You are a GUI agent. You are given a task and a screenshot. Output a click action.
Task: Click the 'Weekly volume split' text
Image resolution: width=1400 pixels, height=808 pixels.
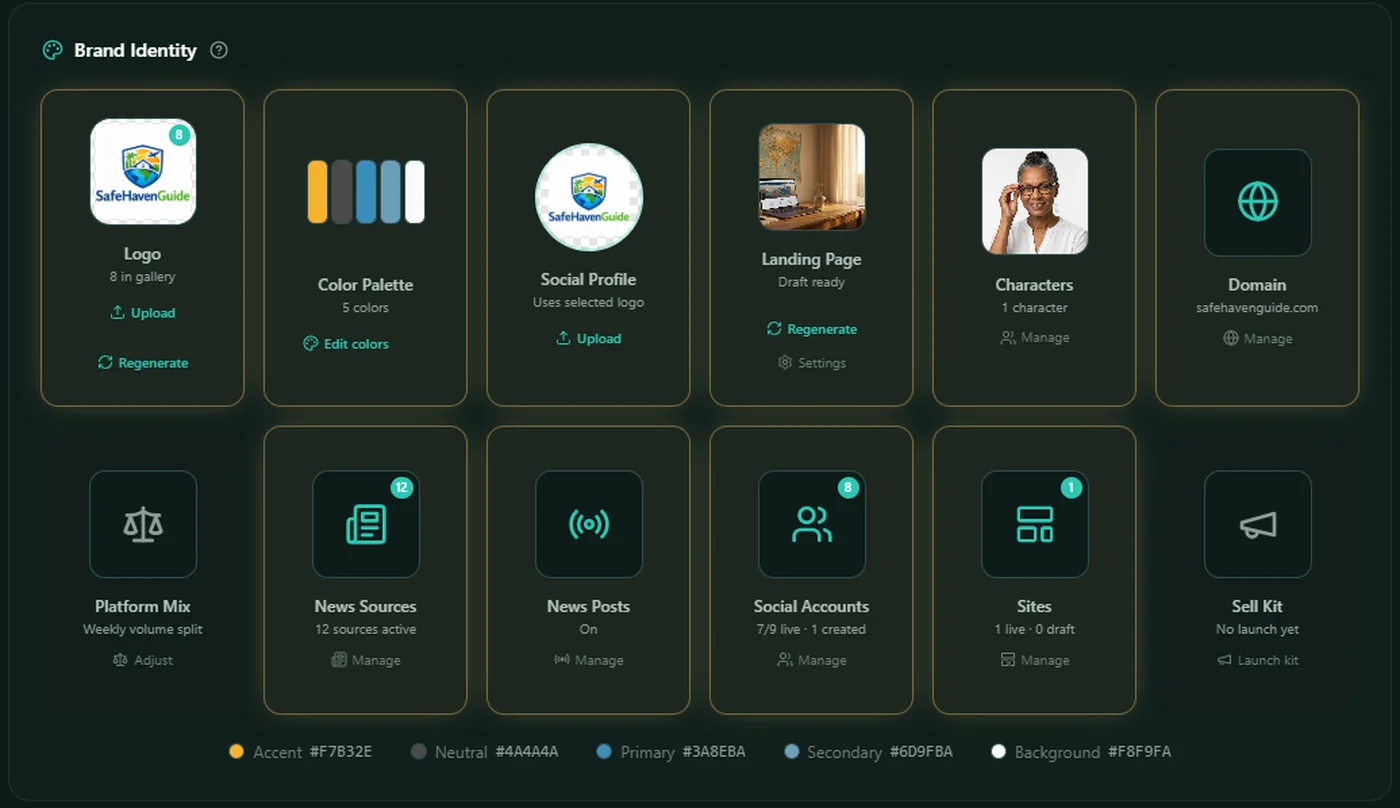point(143,629)
